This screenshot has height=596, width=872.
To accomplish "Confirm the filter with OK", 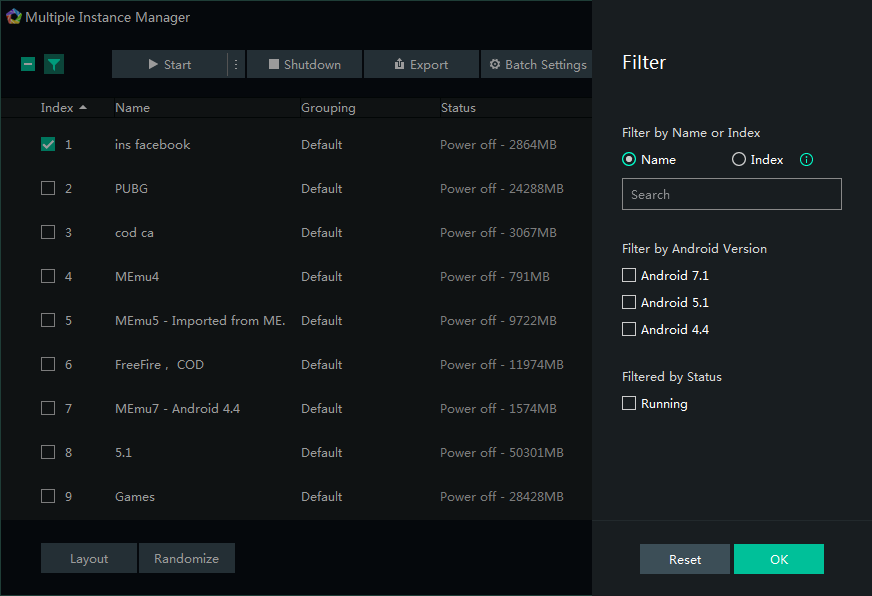I will click(778, 559).
